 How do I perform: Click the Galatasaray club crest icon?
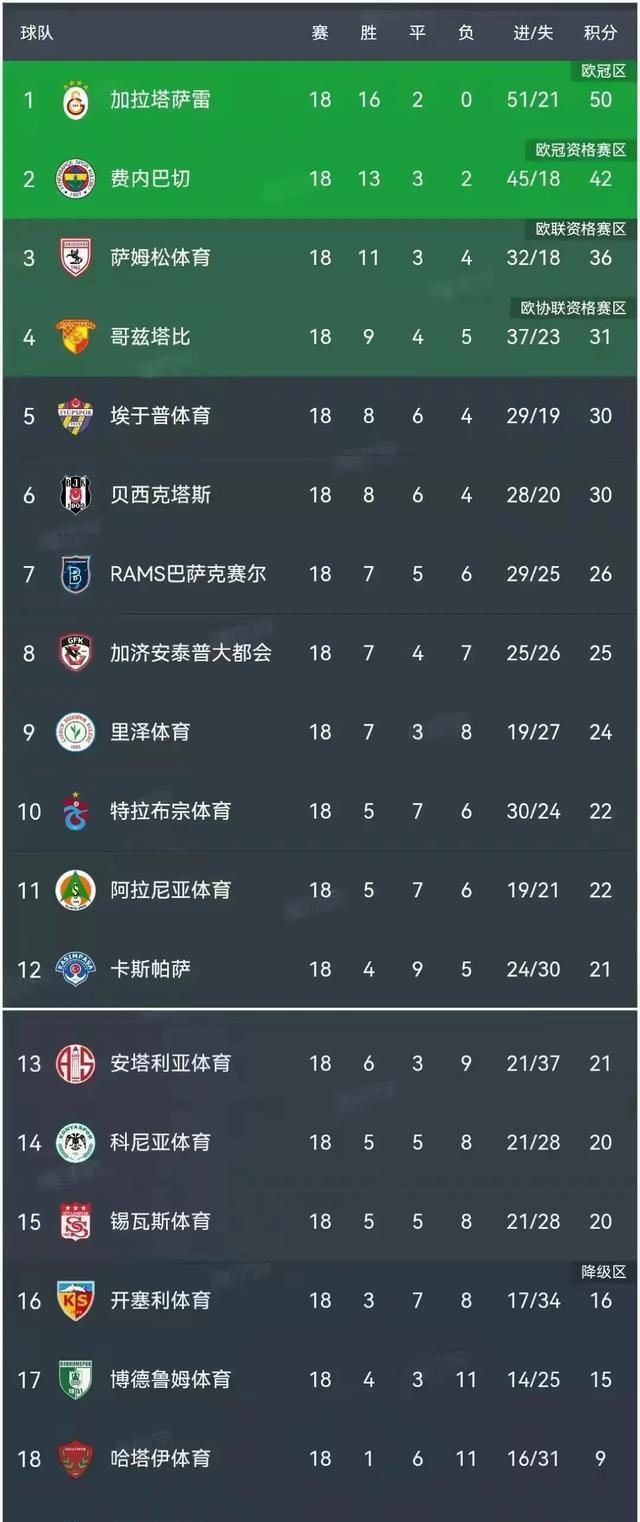(x=75, y=100)
